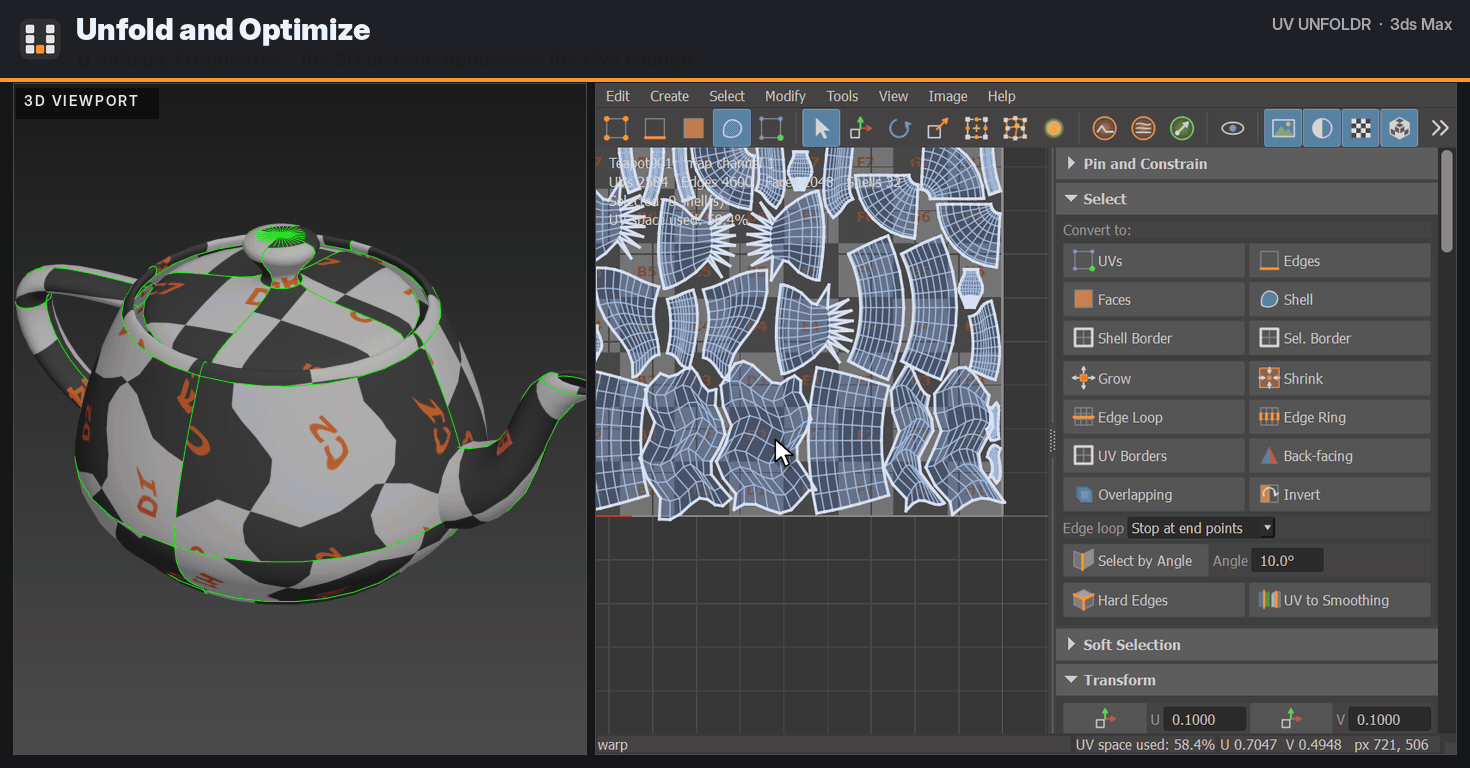
Task: Activate the Rotate tool
Action: [x=899, y=128]
